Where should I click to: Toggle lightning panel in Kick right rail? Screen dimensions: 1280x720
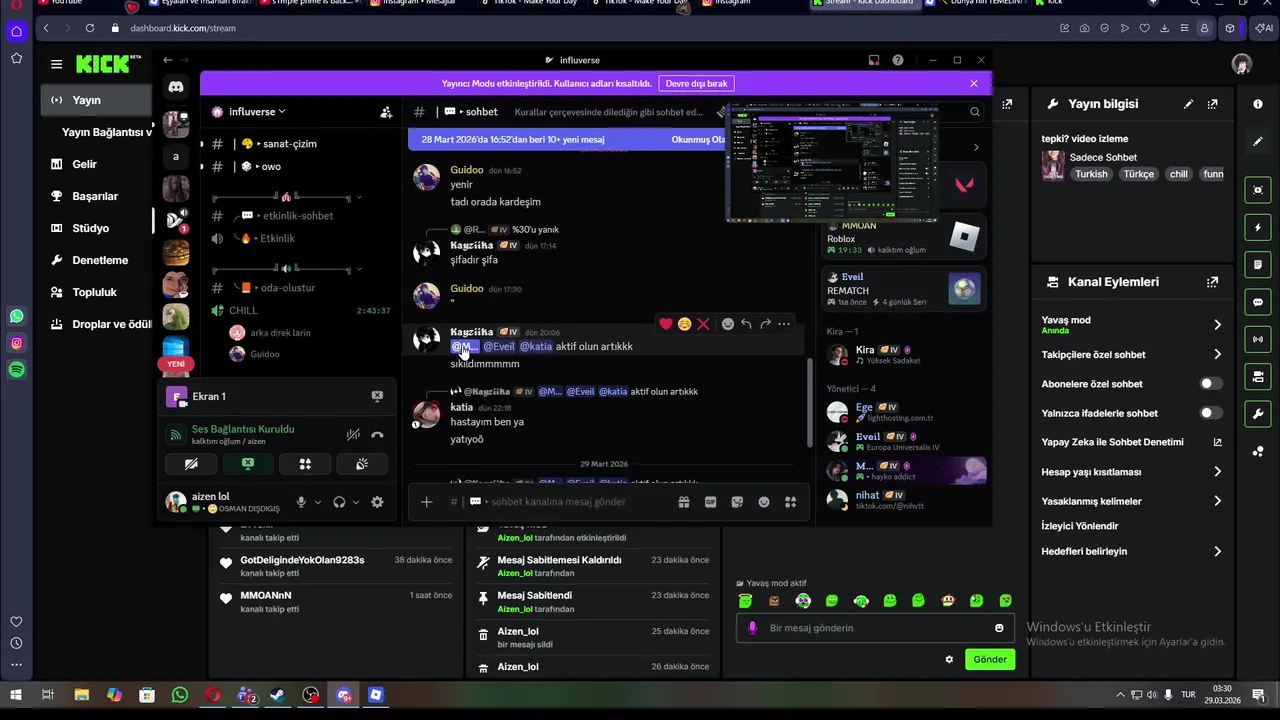pyautogui.click(x=1258, y=227)
